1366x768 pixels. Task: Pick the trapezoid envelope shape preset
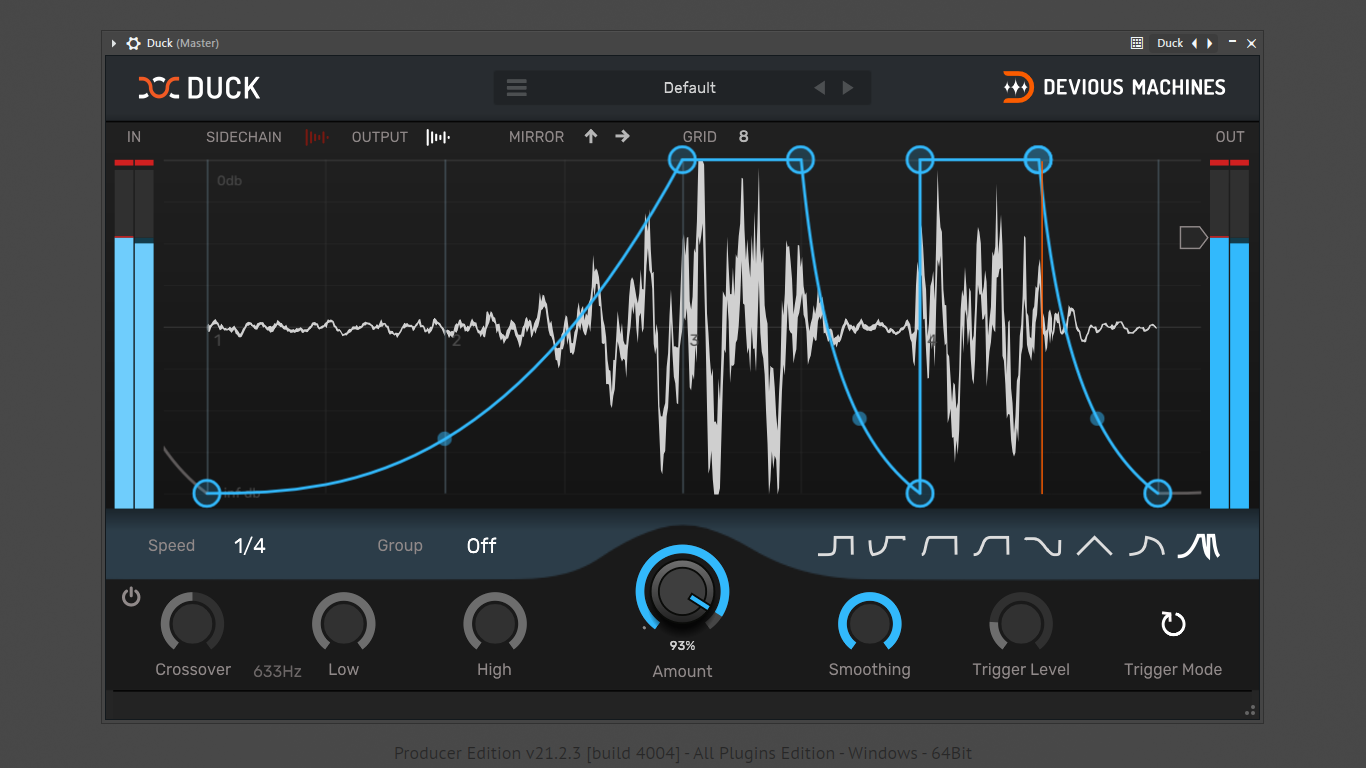pos(939,546)
